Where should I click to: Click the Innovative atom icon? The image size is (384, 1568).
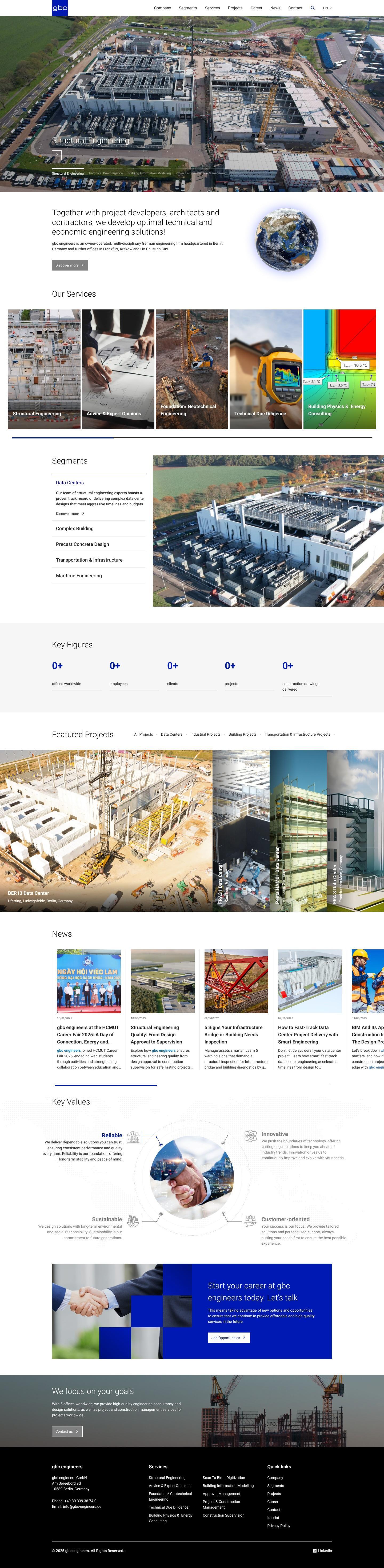pos(250,1136)
